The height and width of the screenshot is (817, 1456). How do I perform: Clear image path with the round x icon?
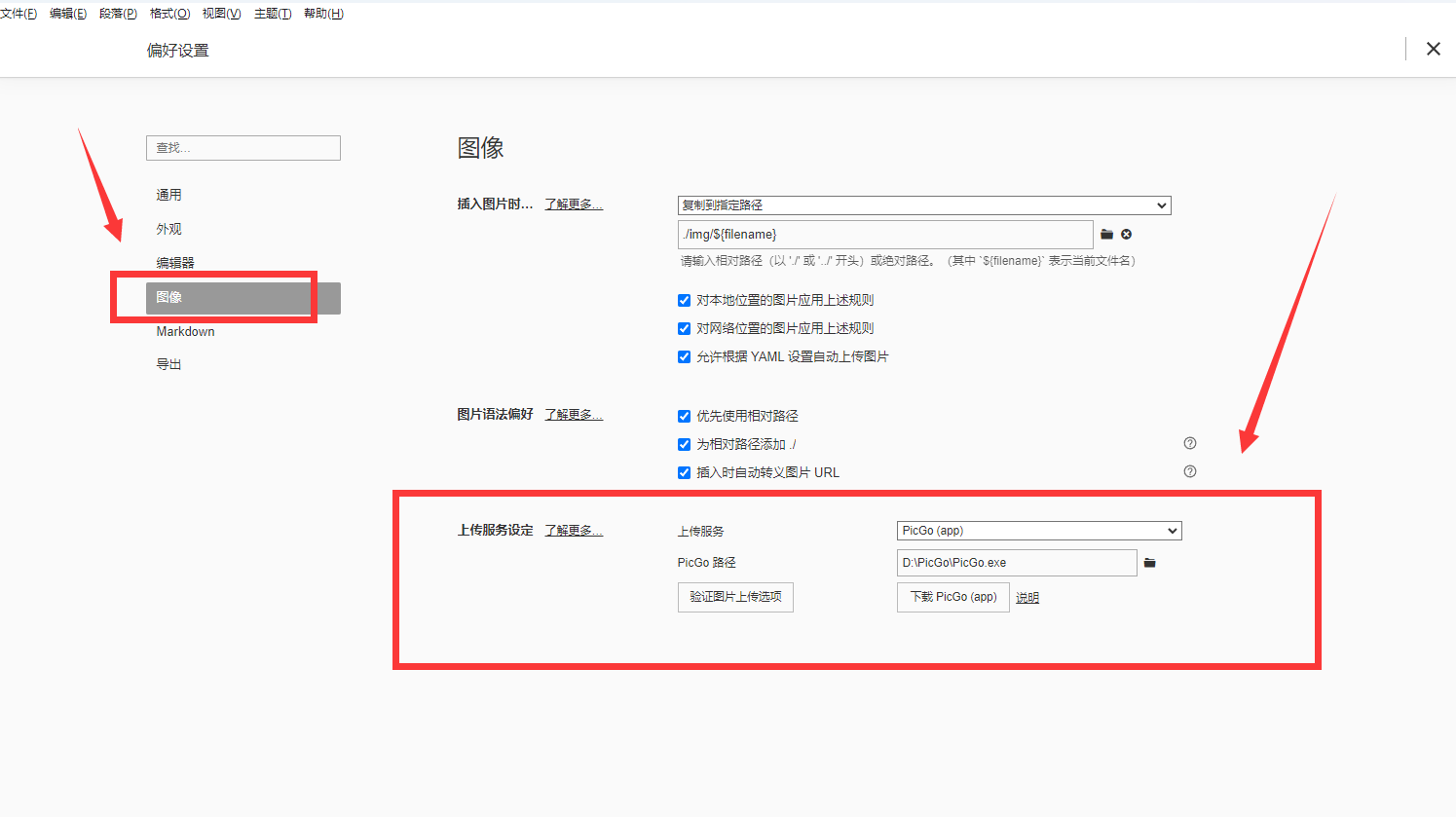[1126, 235]
